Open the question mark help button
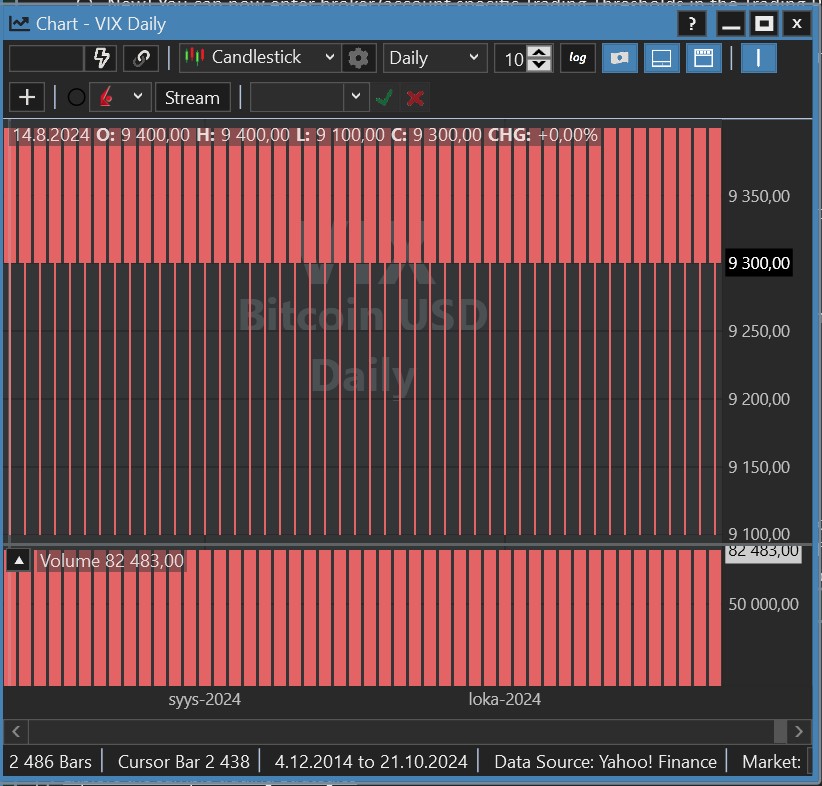The image size is (822, 786). [x=691, y=24]
